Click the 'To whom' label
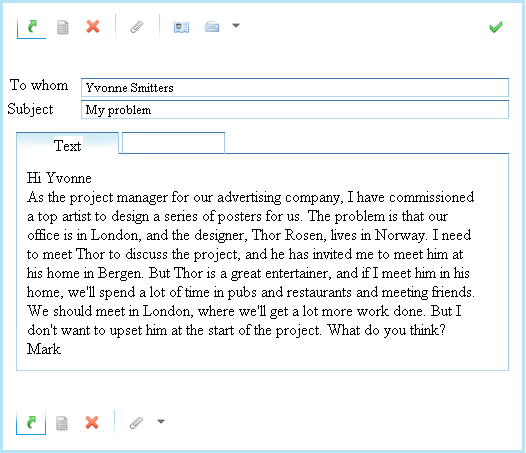Screen dimensions: 526x453 point(39,85)
